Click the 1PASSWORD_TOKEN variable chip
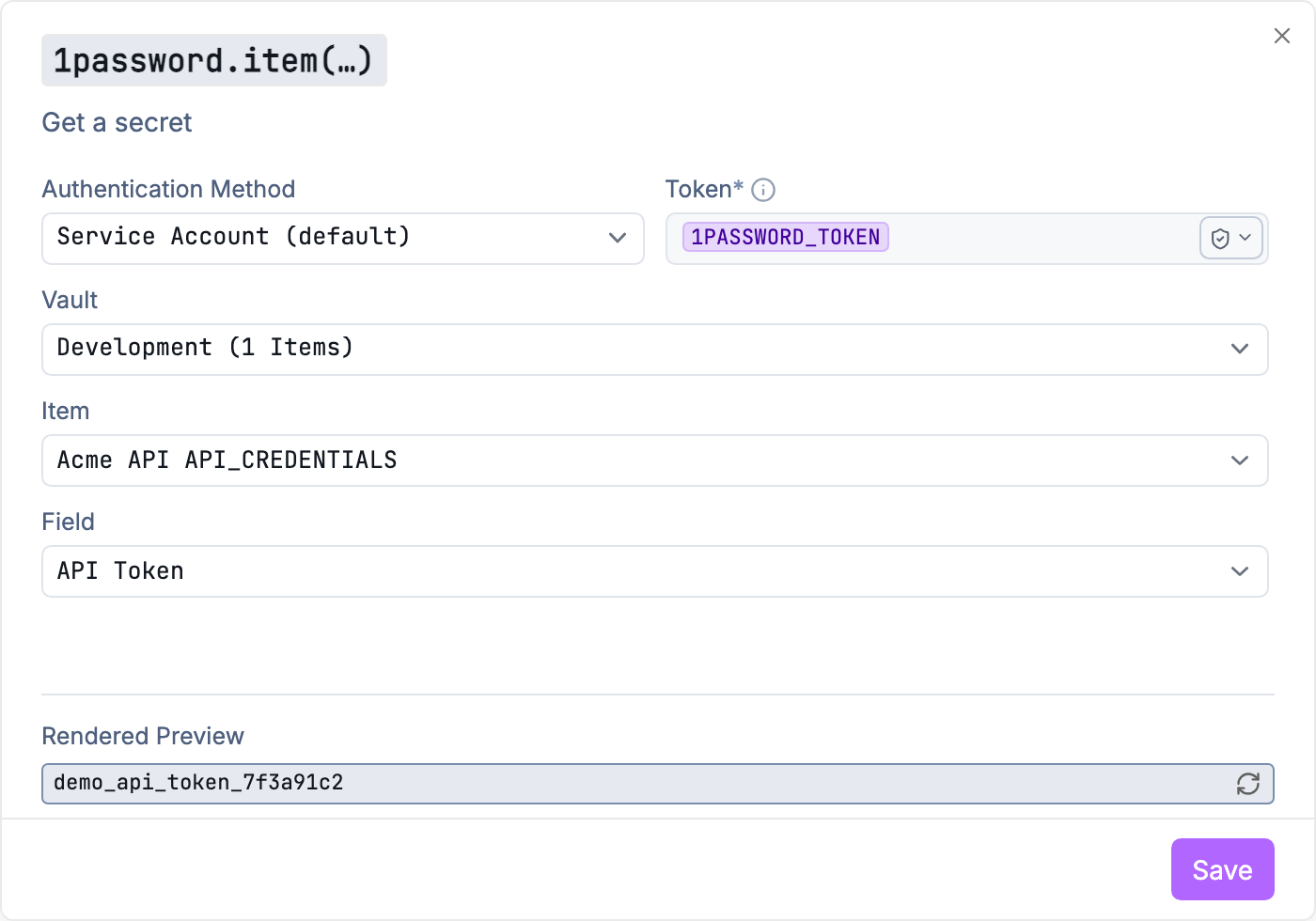 pyautogui.click(x=786, y=237)
